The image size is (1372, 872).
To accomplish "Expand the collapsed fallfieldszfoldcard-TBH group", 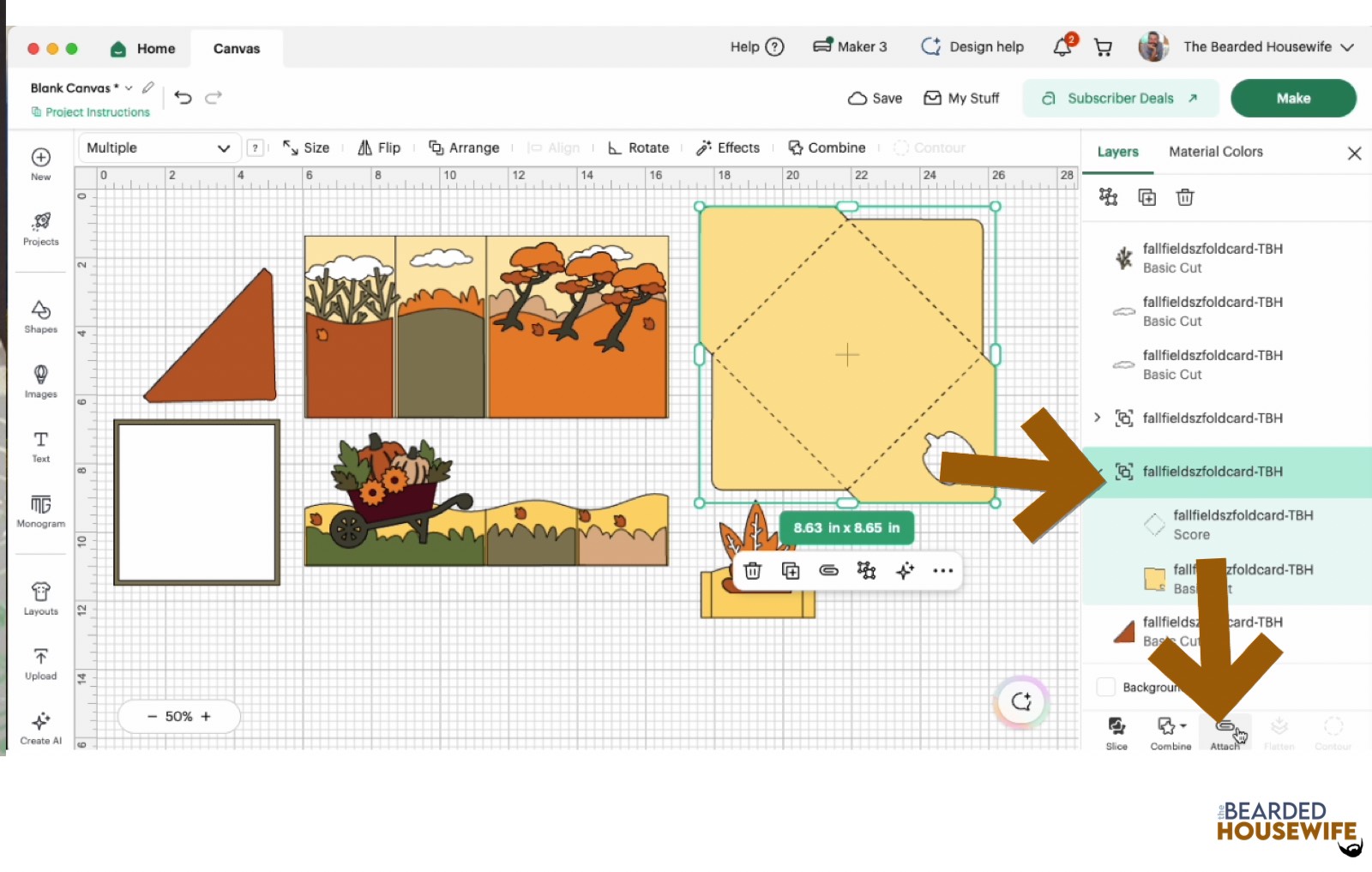I will click(1098, 418).
